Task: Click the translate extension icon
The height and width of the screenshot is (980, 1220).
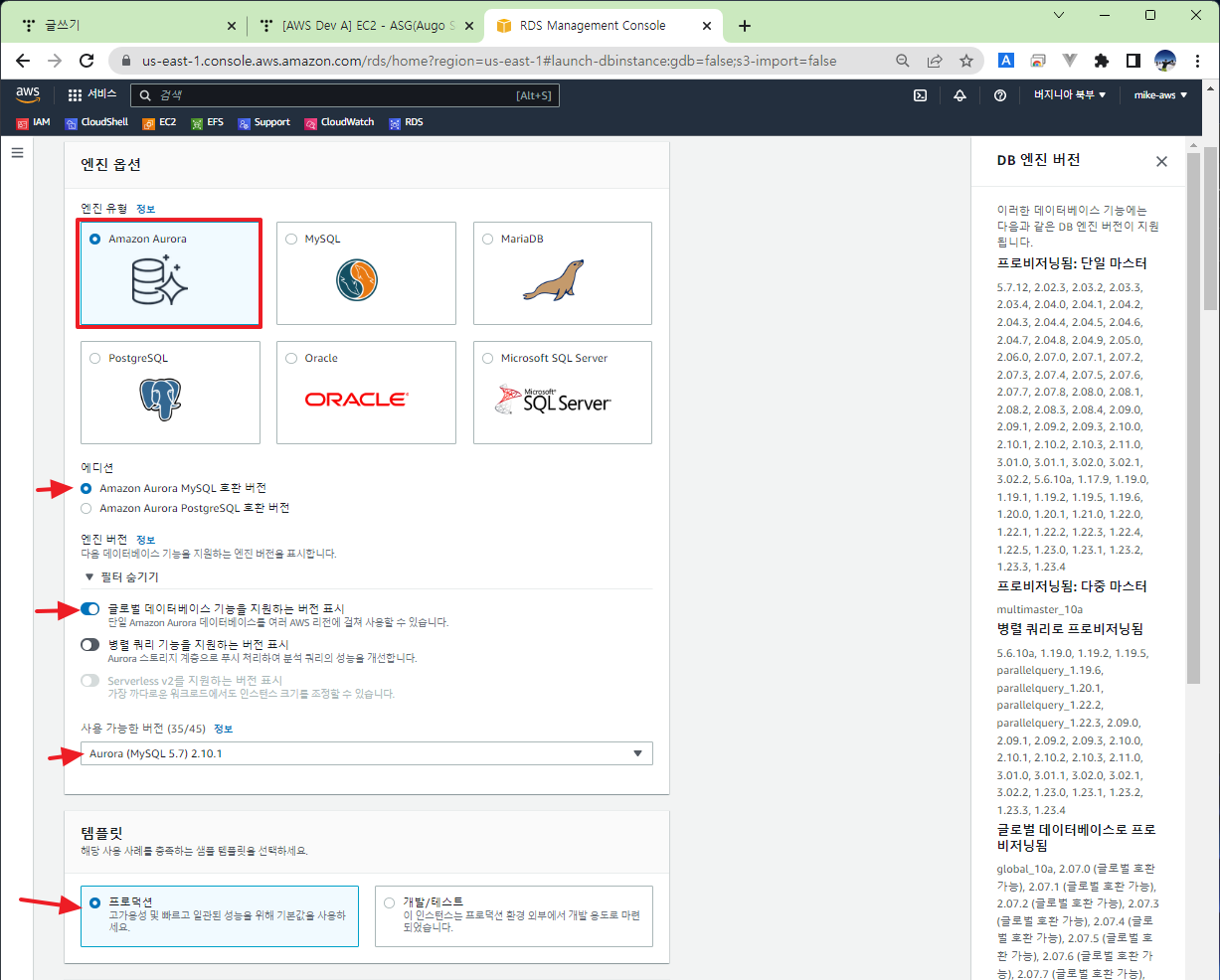Action: pyautogui.click(x=1006, y=61)
